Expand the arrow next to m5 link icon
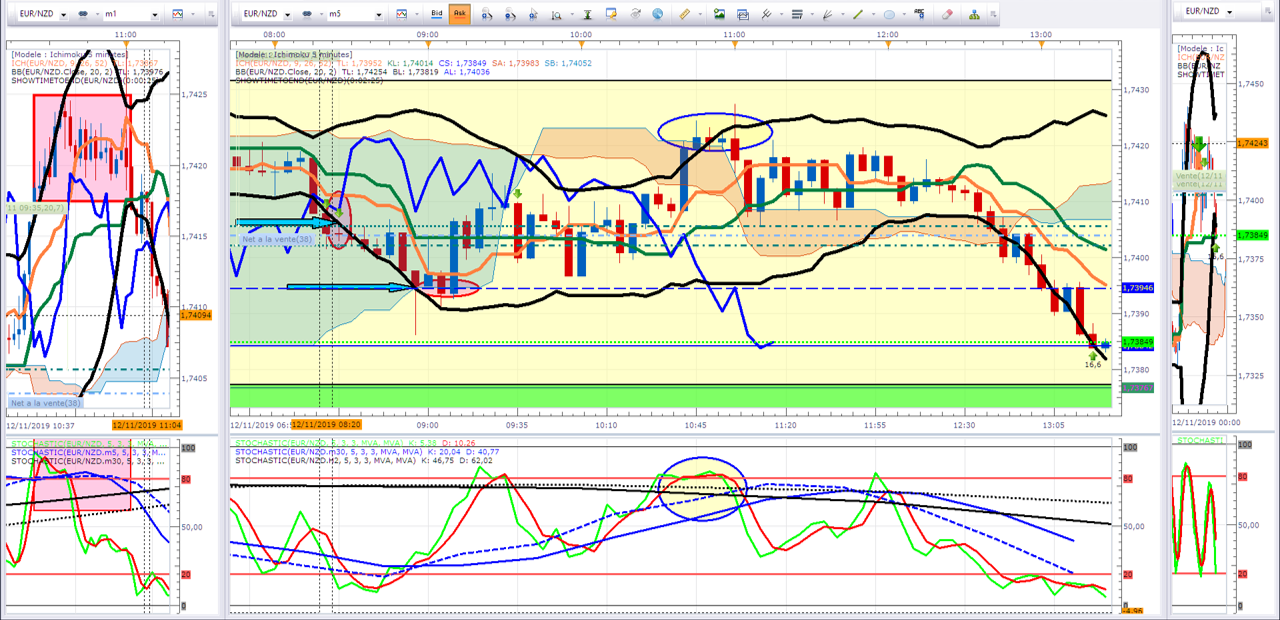This screenshot has height=620, width=1280. click(321, 14)
